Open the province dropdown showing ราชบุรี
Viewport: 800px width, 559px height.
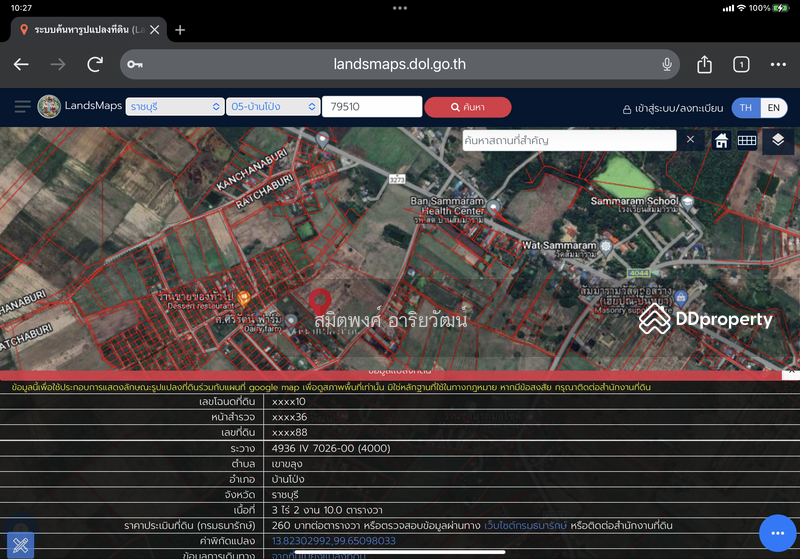(x=174, y=107)
